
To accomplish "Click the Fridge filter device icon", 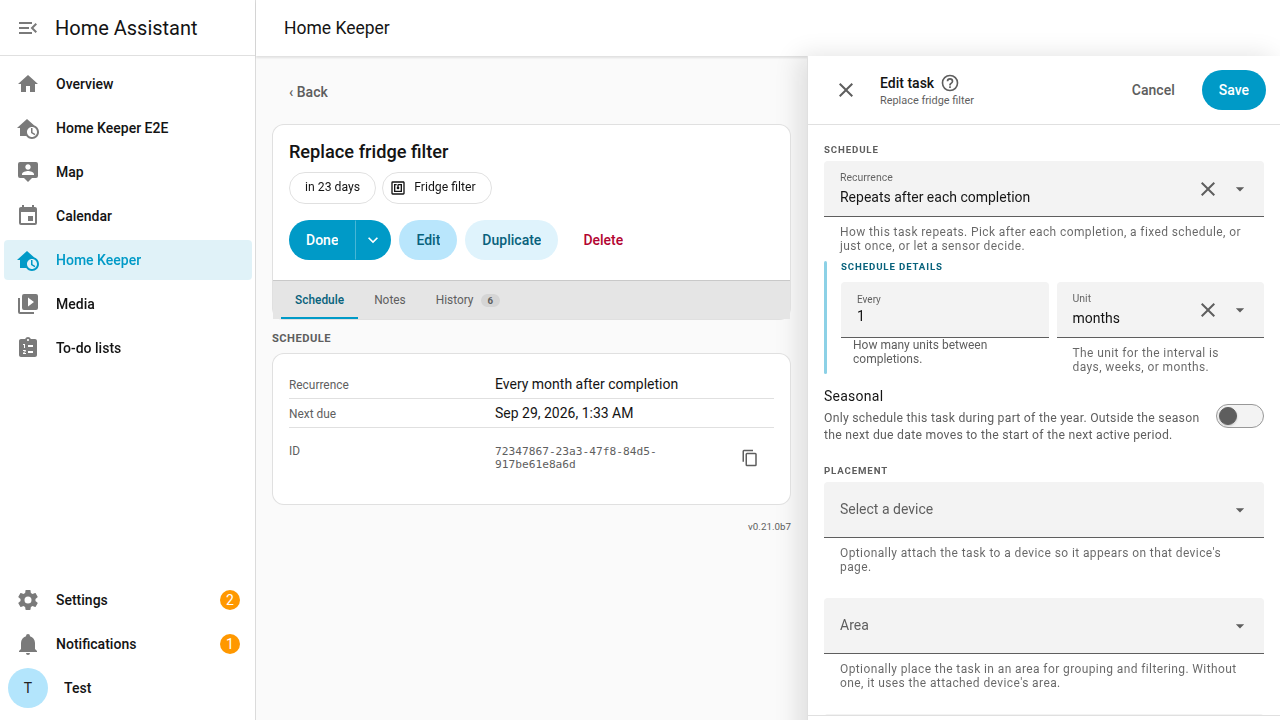I will [x=398, y=188].
